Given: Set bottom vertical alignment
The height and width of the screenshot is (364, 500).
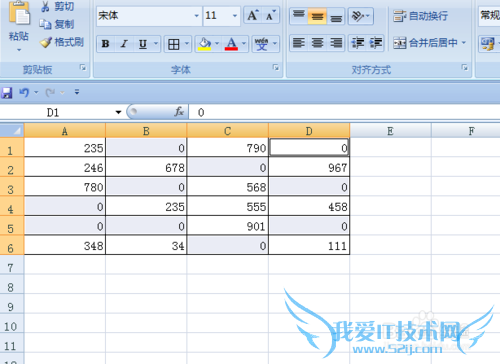Looking at the screenshot, I should (x=336, y=15).
